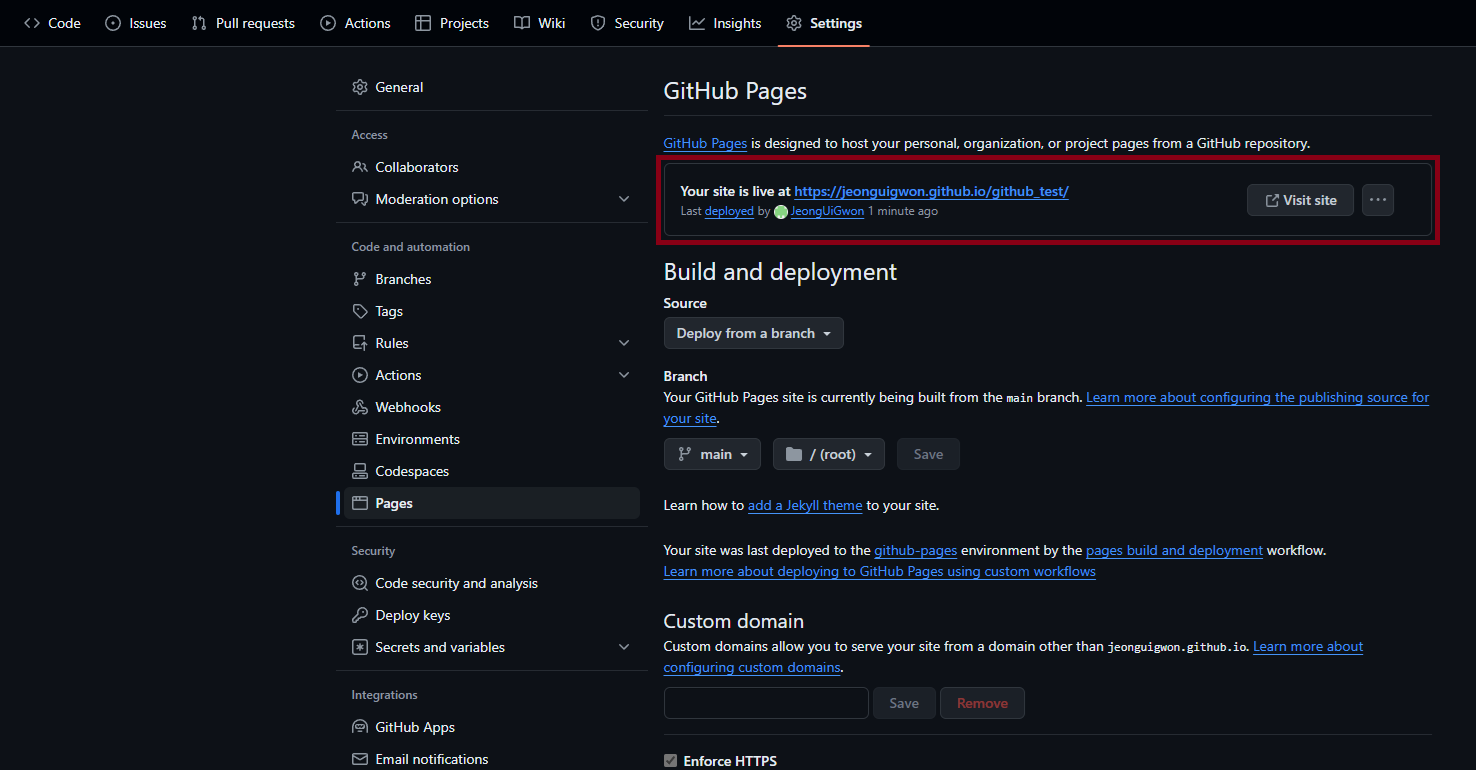The image size is (1476, 770).
Task: Click Learn more about deploying using custom workflows
Action: pos(880,571)
